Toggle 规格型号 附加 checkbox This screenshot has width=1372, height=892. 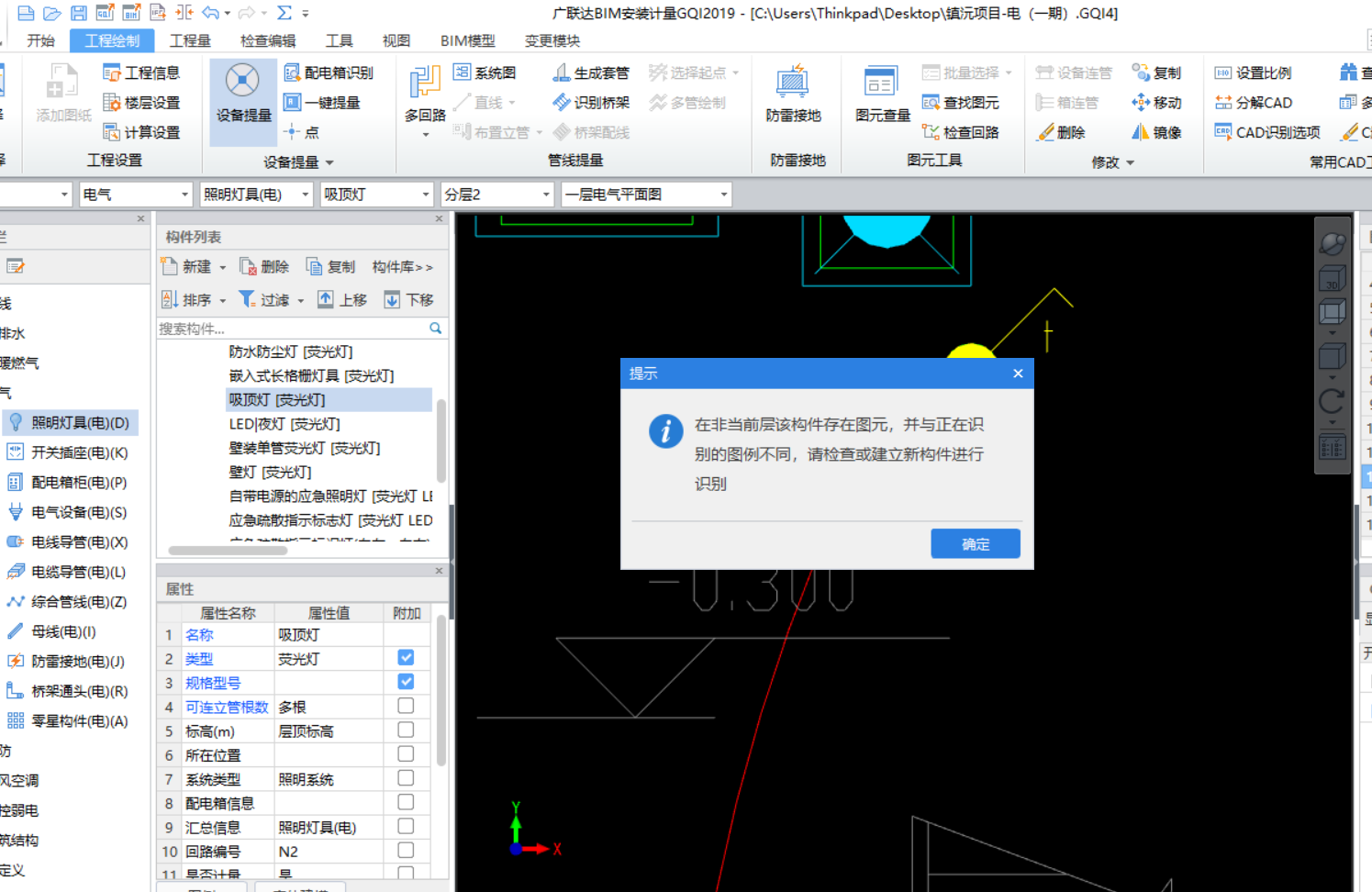click(406, 681)
